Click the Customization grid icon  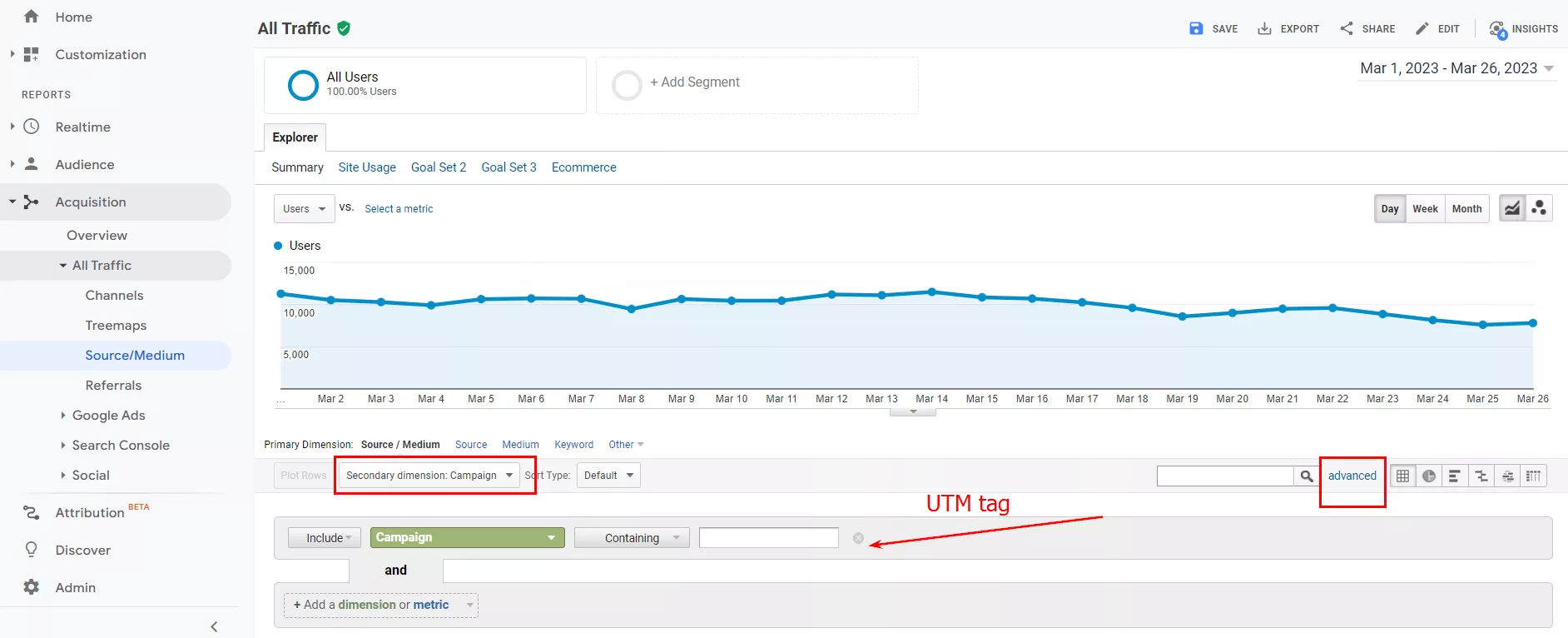[x=32, y=54]
